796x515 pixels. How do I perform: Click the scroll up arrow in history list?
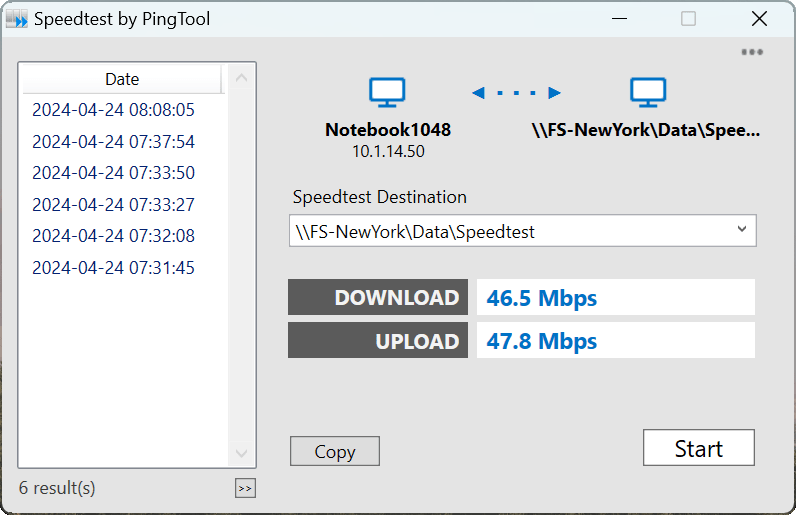(x=242, y=78)
